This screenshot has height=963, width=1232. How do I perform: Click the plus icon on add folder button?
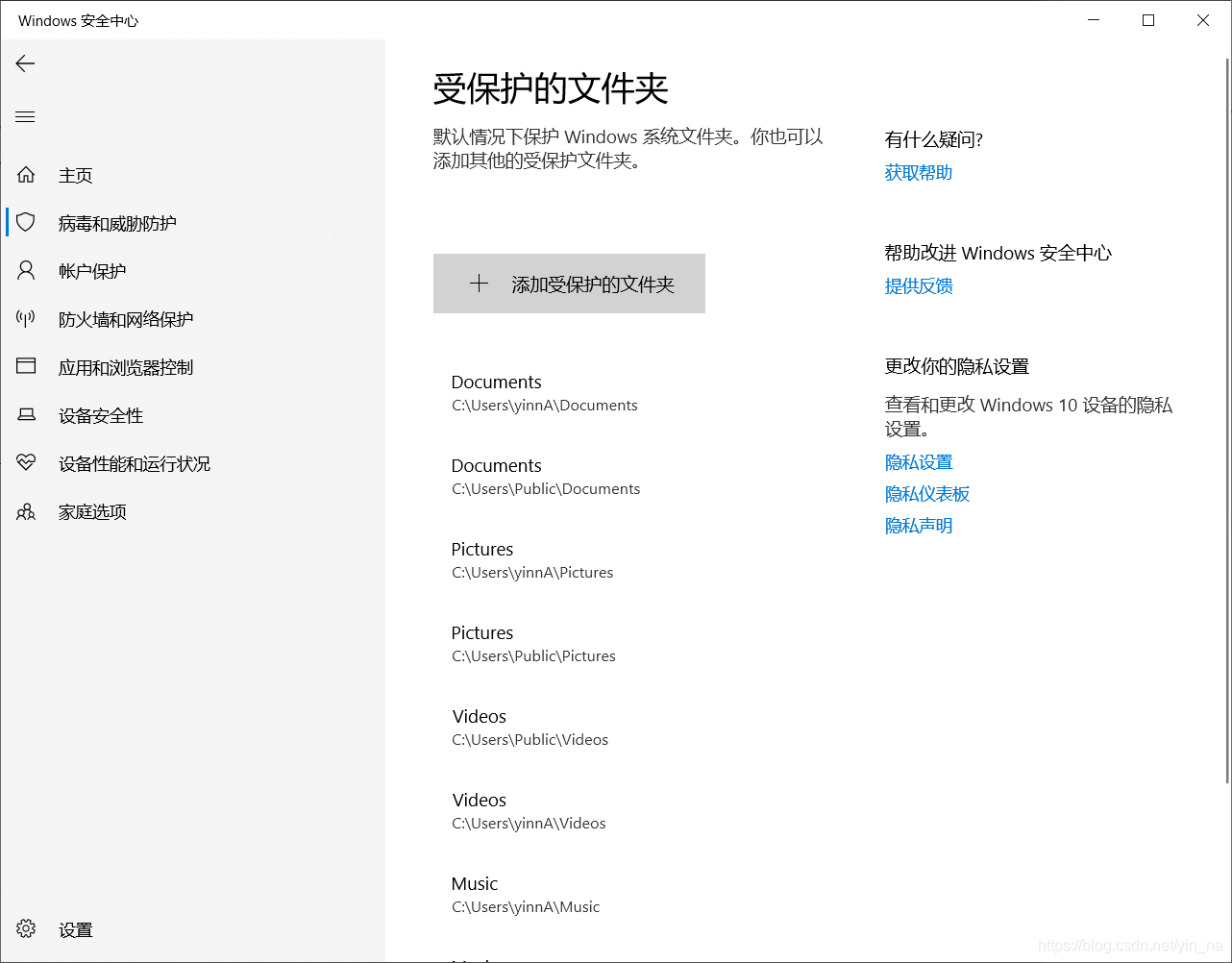(479, 284)
